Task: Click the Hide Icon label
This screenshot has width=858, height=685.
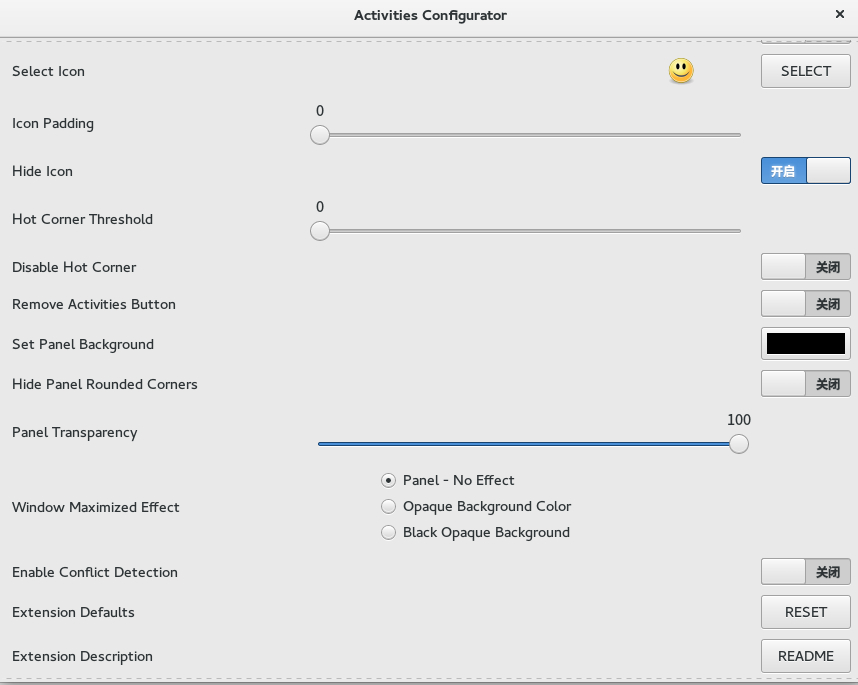Action: tap(42, 171)
